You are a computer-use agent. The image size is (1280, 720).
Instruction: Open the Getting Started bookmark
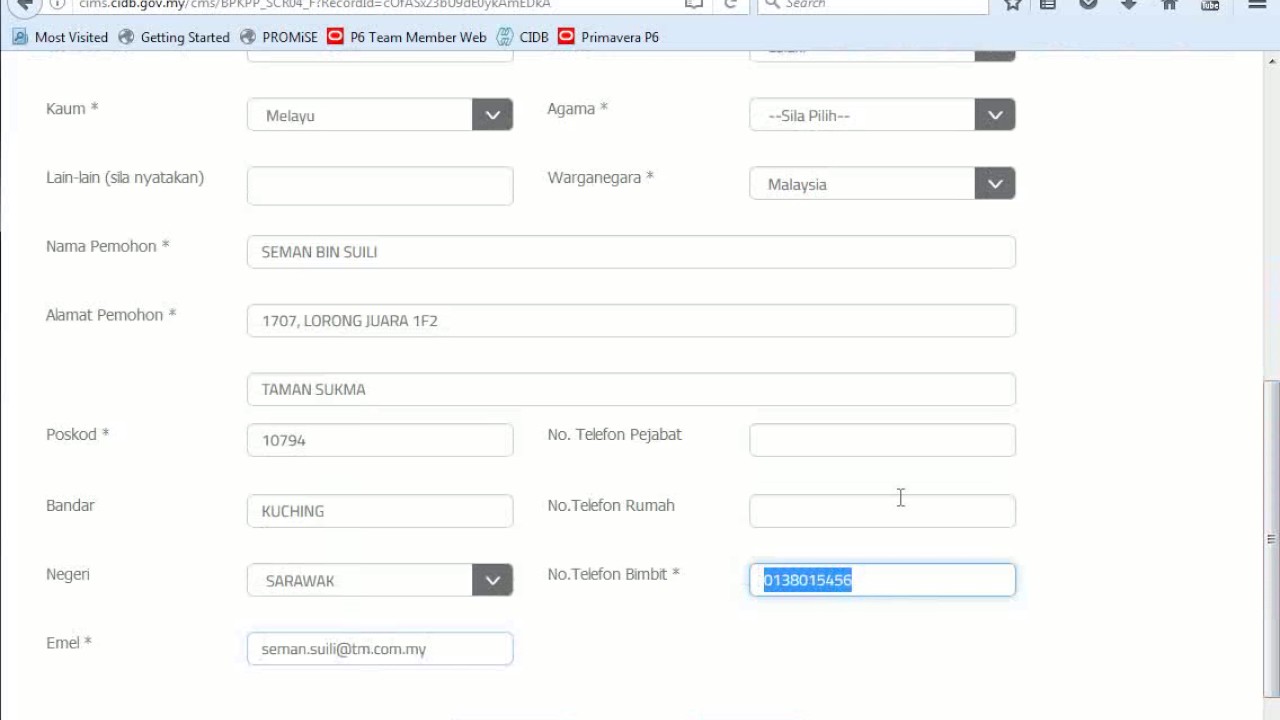click(x=174, y=37)
